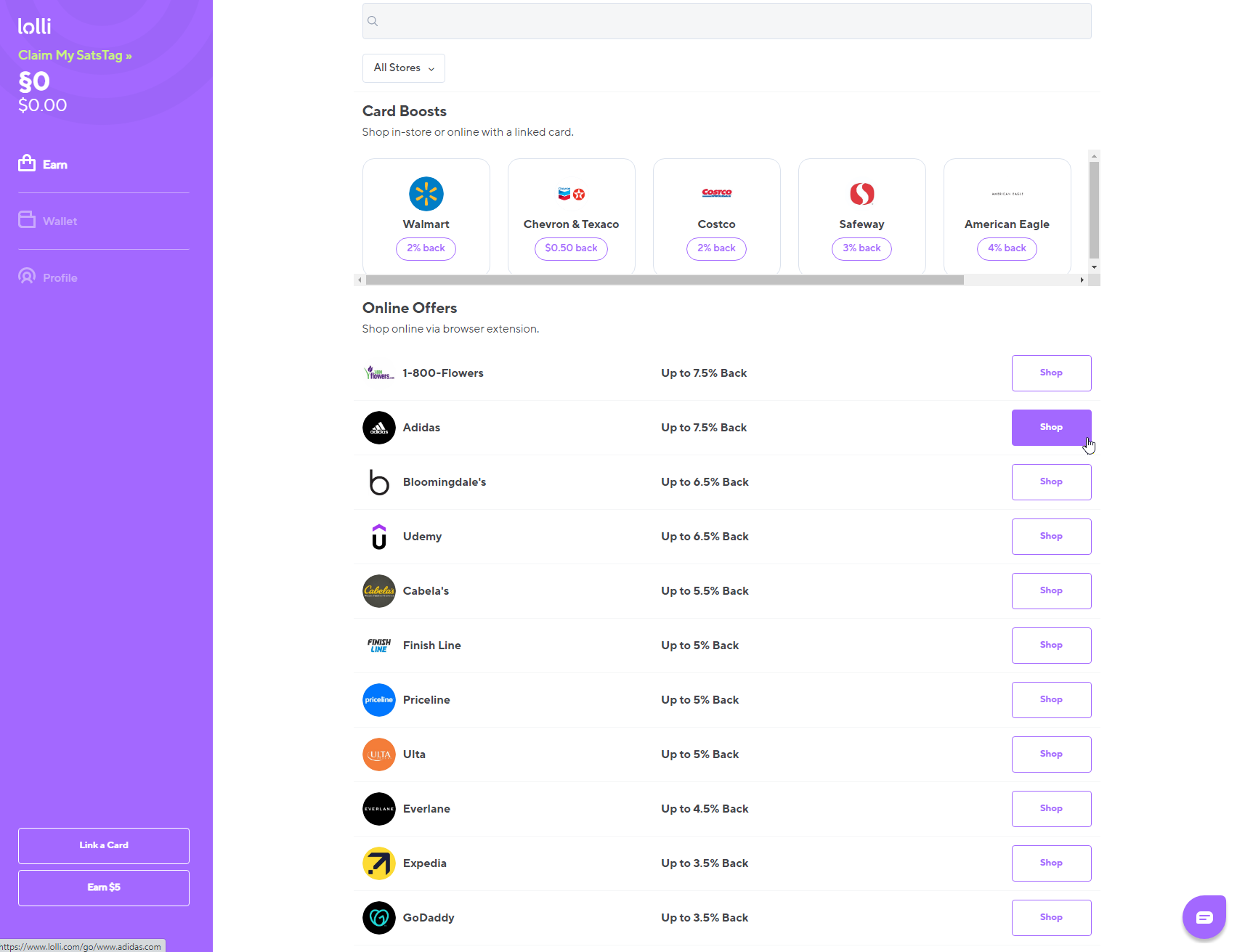Click Safeway 3% back pill

(862, 248)
